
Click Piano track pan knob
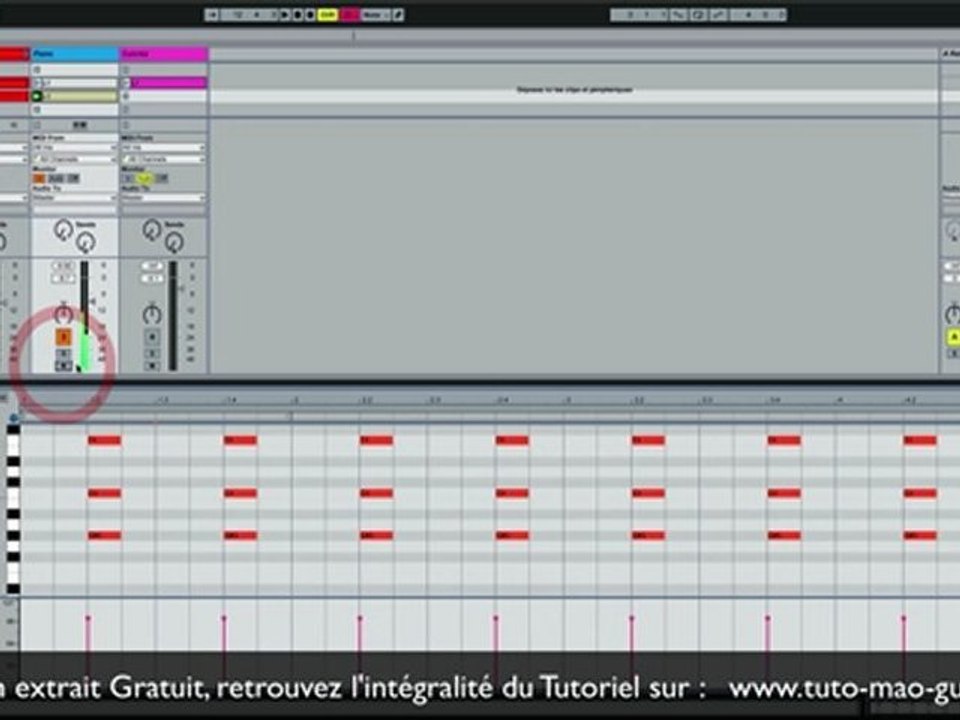tap(64, 314)
